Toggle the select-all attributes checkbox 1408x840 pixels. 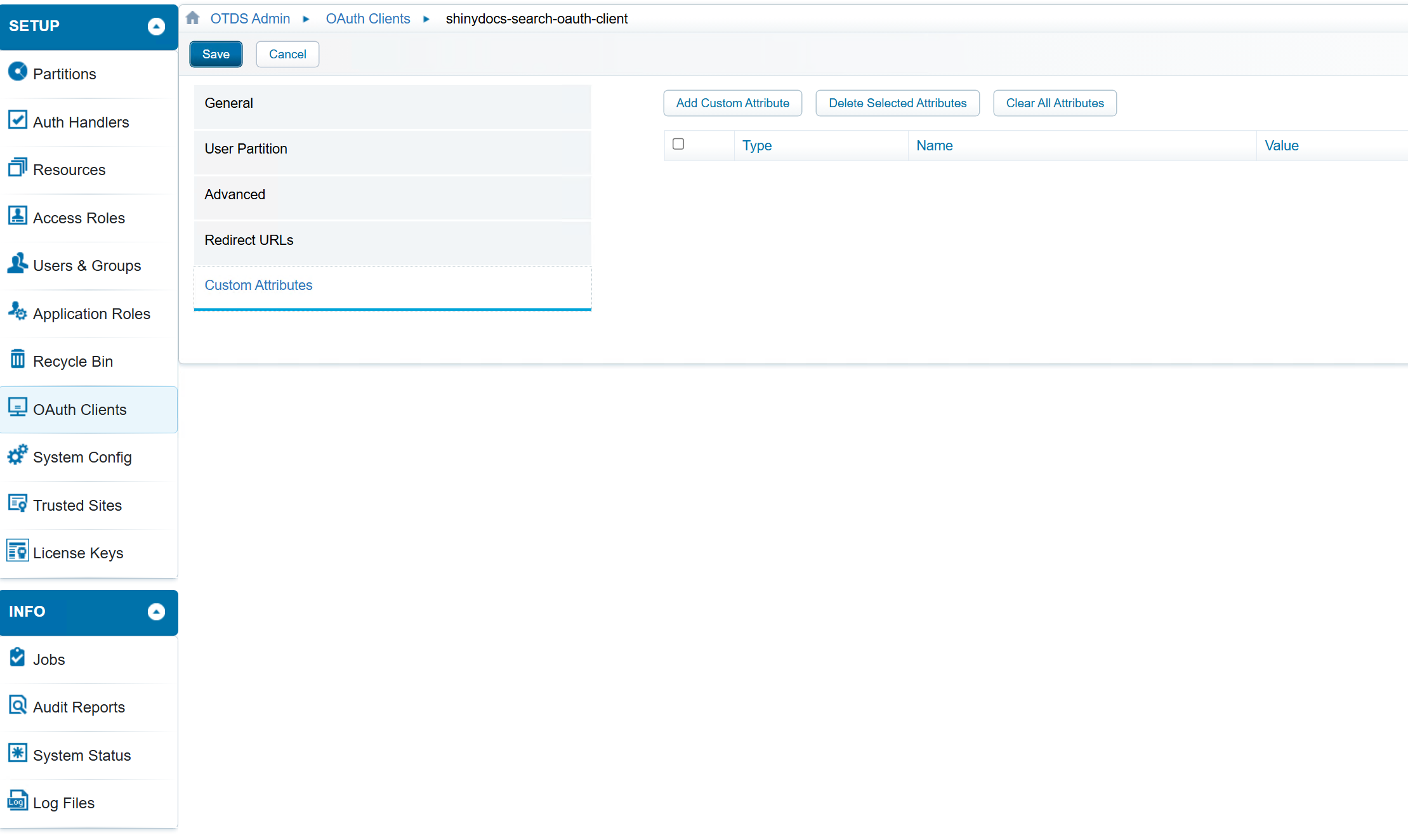[x=678, y=145]
